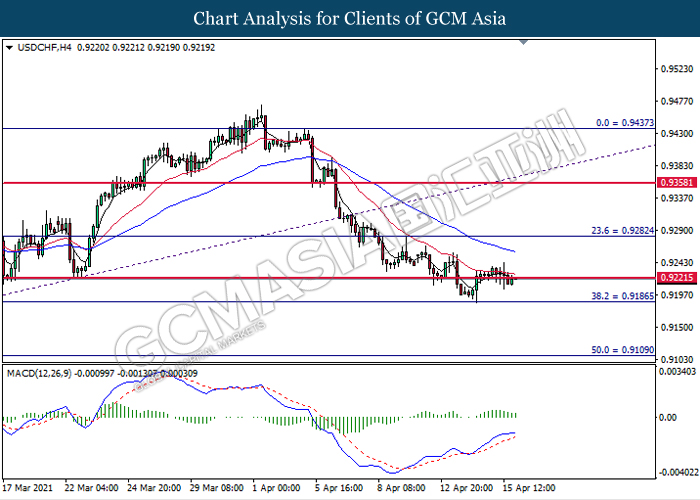700x500 pixels.
Task: Click the MACD scale value -0.004022
Action: point(677,472)
